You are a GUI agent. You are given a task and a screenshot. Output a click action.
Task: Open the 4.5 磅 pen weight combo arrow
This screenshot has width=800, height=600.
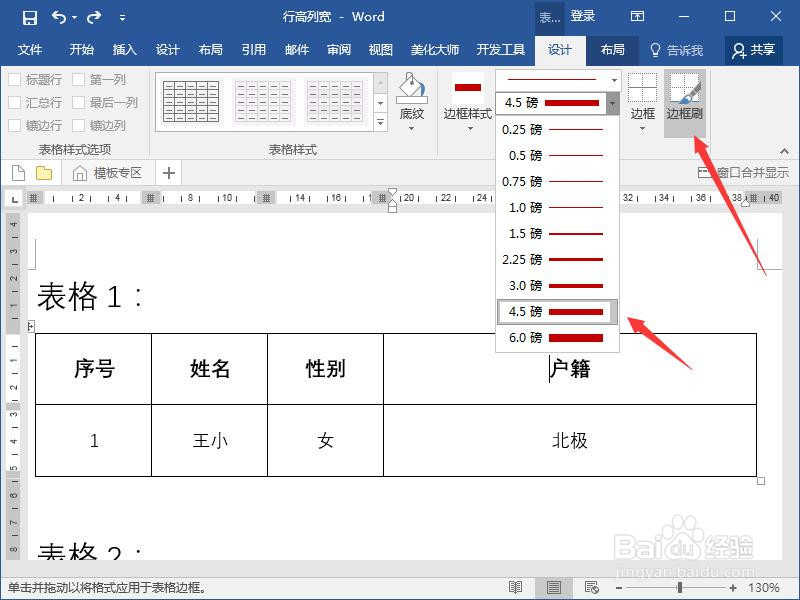coord(612,103)
